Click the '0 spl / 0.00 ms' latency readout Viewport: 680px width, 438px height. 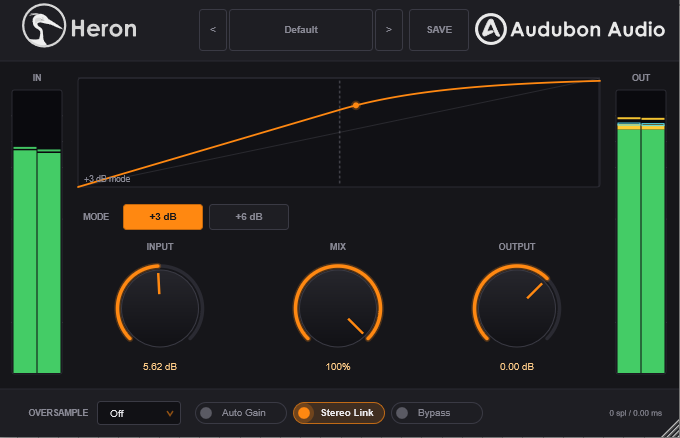(x=635, y=413)
